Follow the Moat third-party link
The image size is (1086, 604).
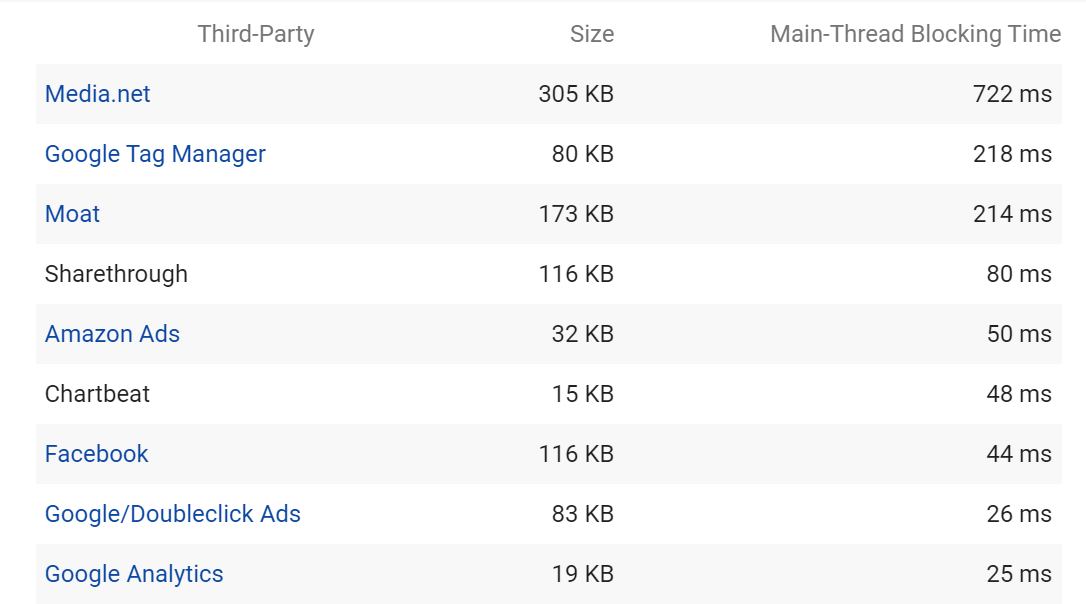tap(73, 214)
